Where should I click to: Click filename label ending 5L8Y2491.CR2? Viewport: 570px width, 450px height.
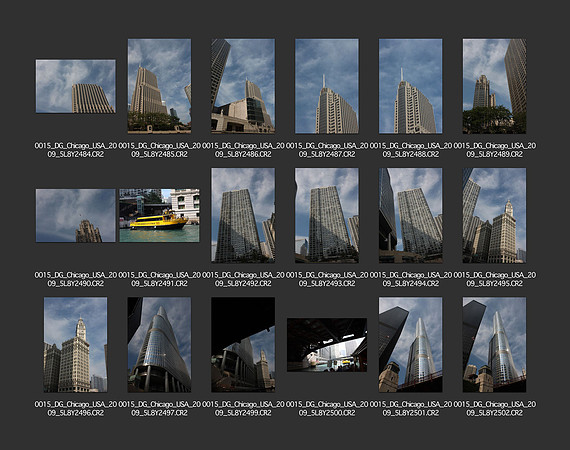click(159, 279)
